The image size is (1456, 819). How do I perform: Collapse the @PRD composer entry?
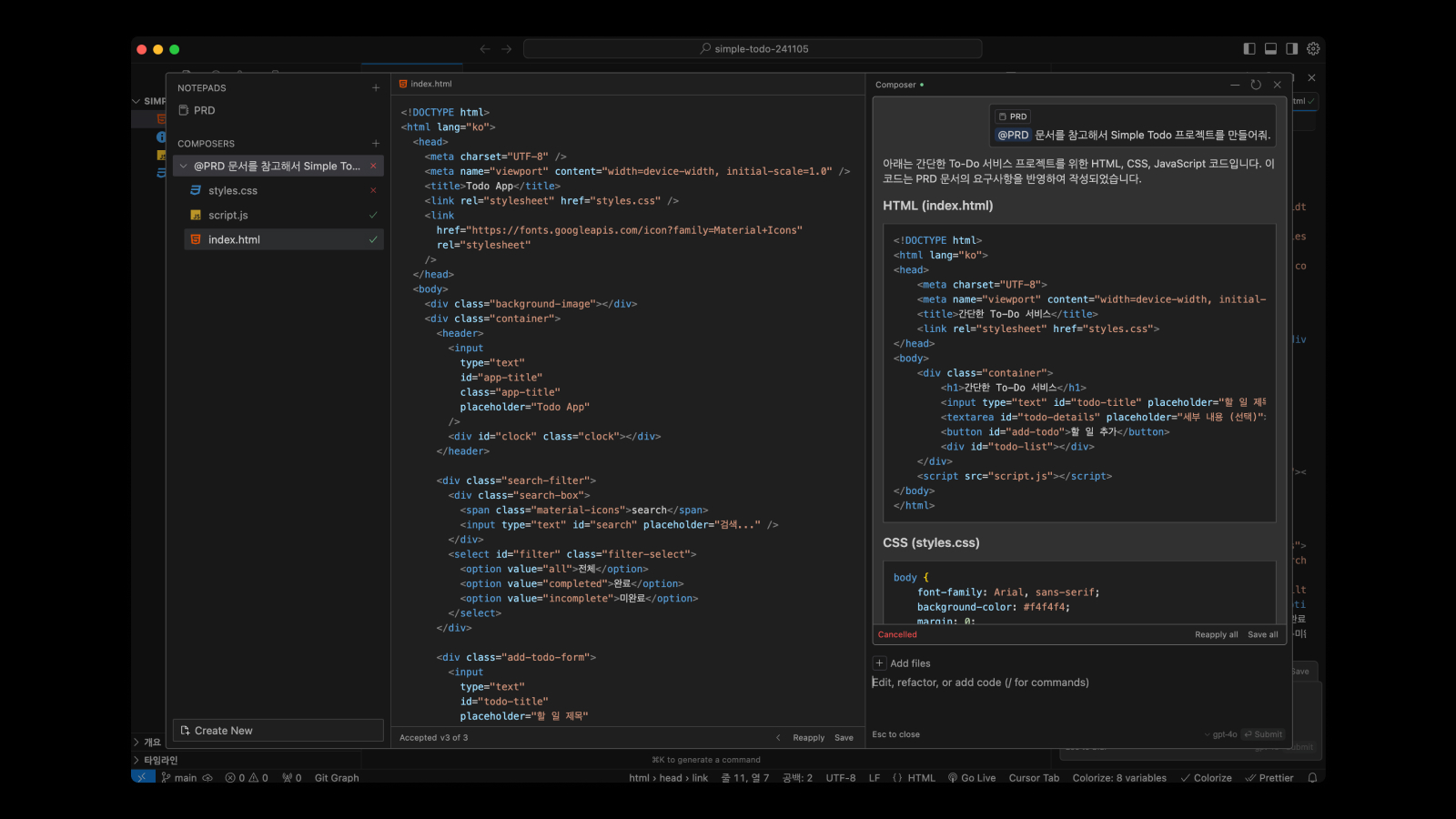tap(184, 167)
